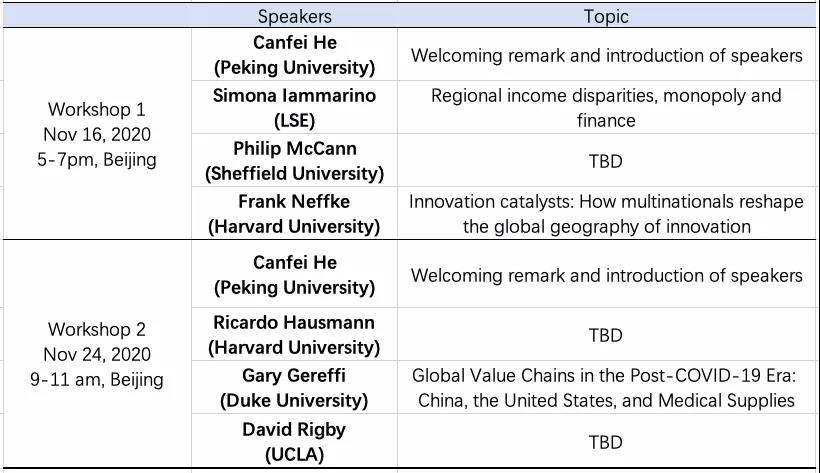The width and height of the screenshot is (820, 473).
Task: Click the Philip McCann speaker cell
Action: tap(294, 160)
